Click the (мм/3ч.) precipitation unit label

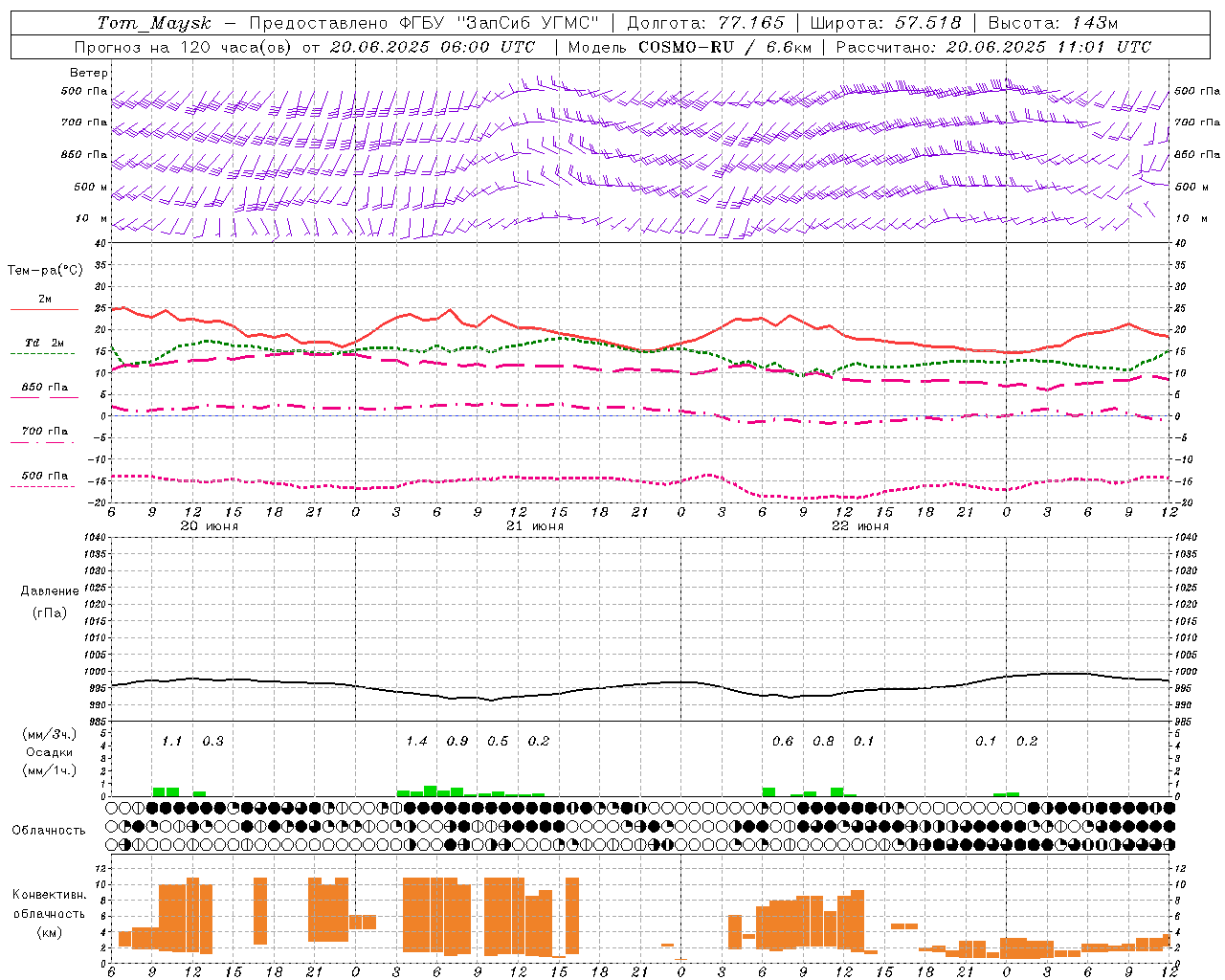click(x=50, y=734)
